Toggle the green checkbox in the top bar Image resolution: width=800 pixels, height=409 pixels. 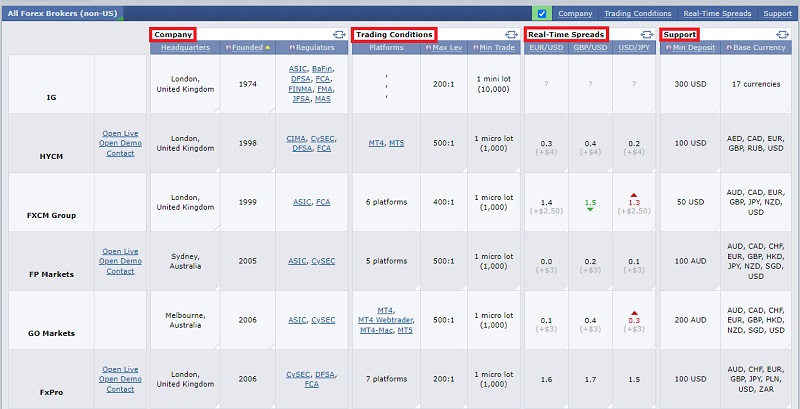[x=542, y=13]
